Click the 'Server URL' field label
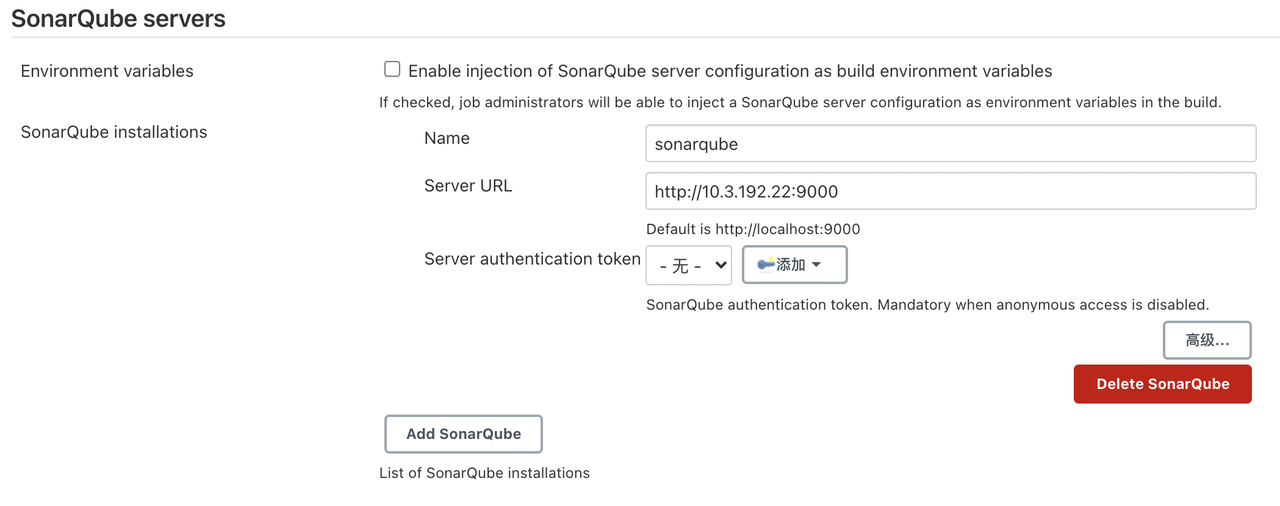The image size is (1280, 506). tap(468, 186)
